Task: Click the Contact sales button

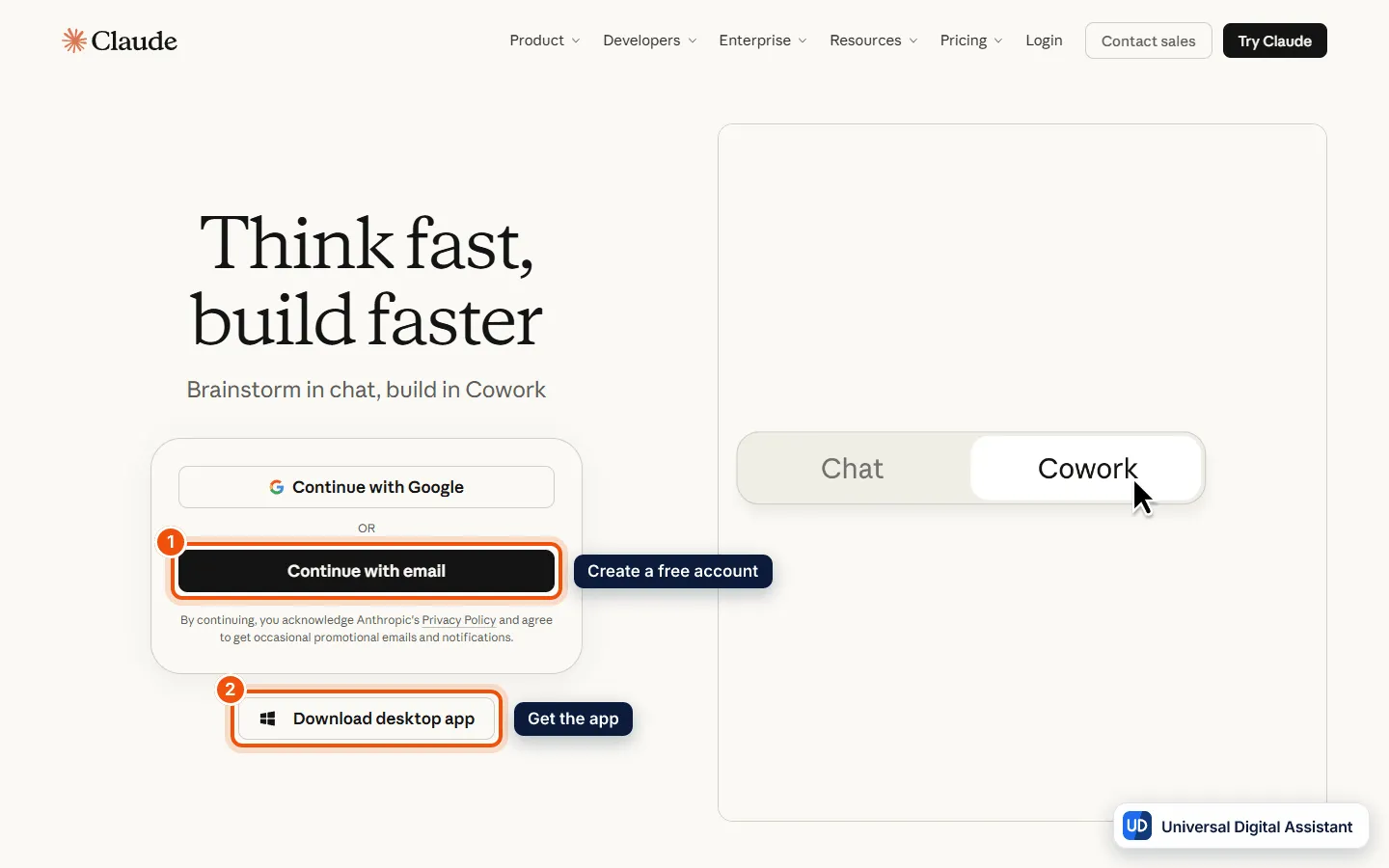Action: click(1148, 41)
